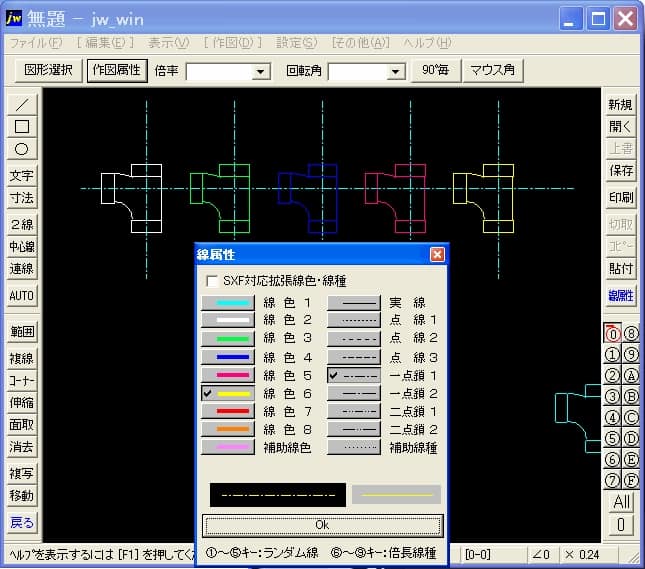Choose 線色 7 red color button
This screenshot has width=645, height=569.
tap(228, 411)
